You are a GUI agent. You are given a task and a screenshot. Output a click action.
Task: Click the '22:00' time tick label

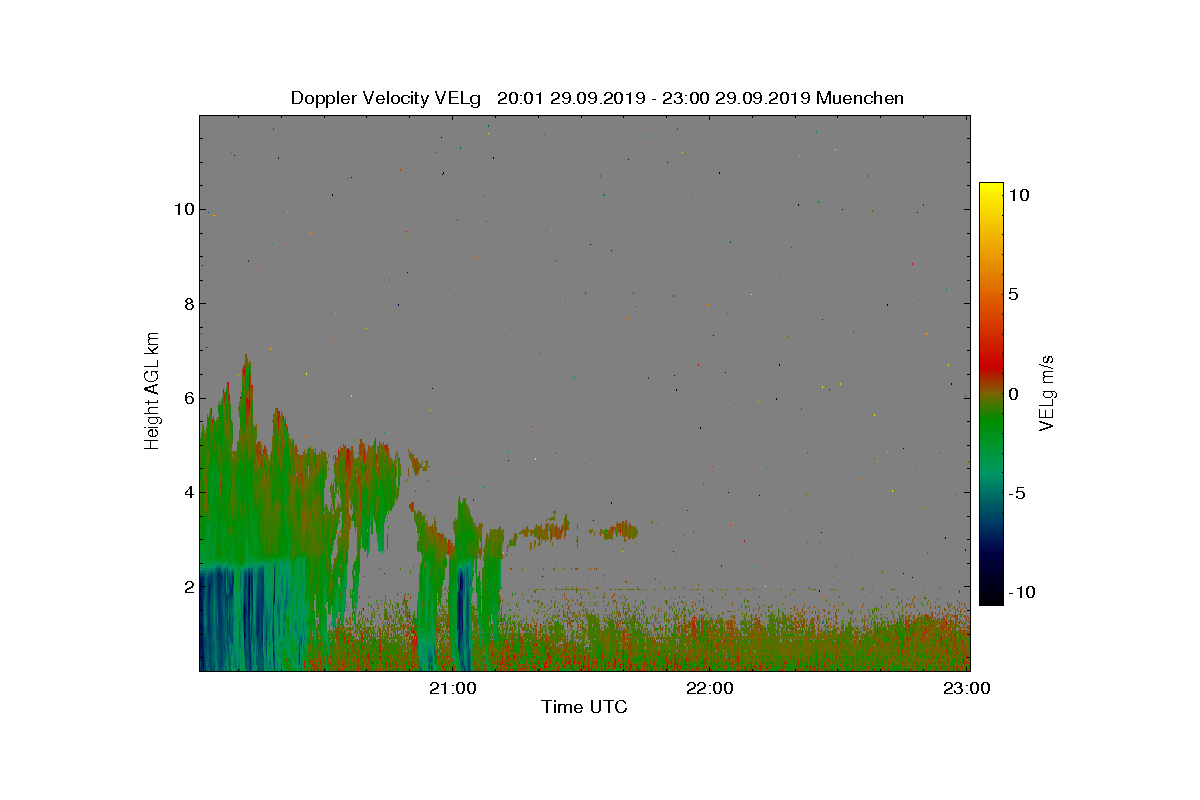tap(709, 688)
